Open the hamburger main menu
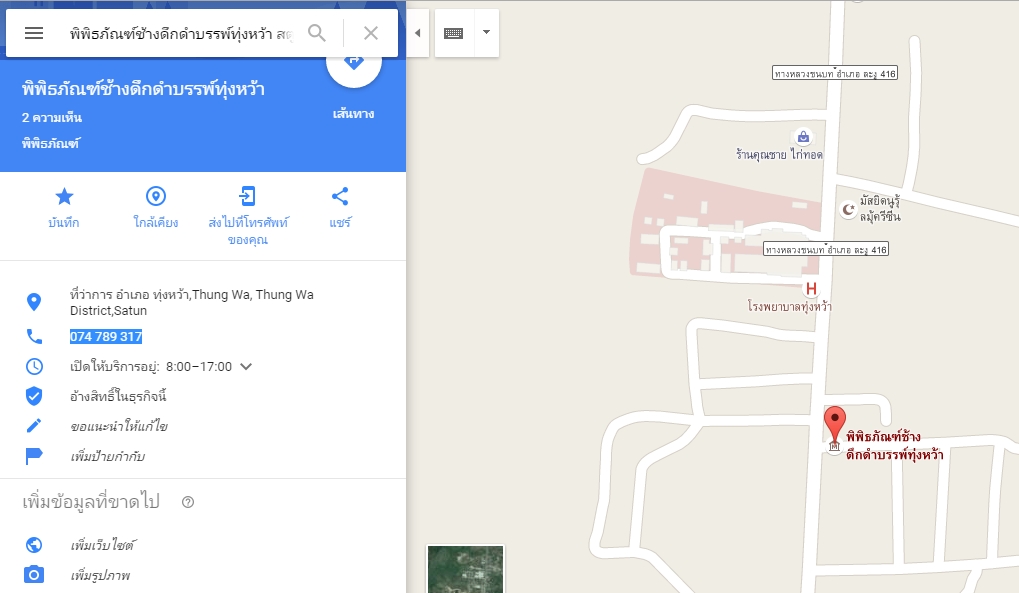The height and width of the screenshot is (593, 1019). click(x=34, y=33)
